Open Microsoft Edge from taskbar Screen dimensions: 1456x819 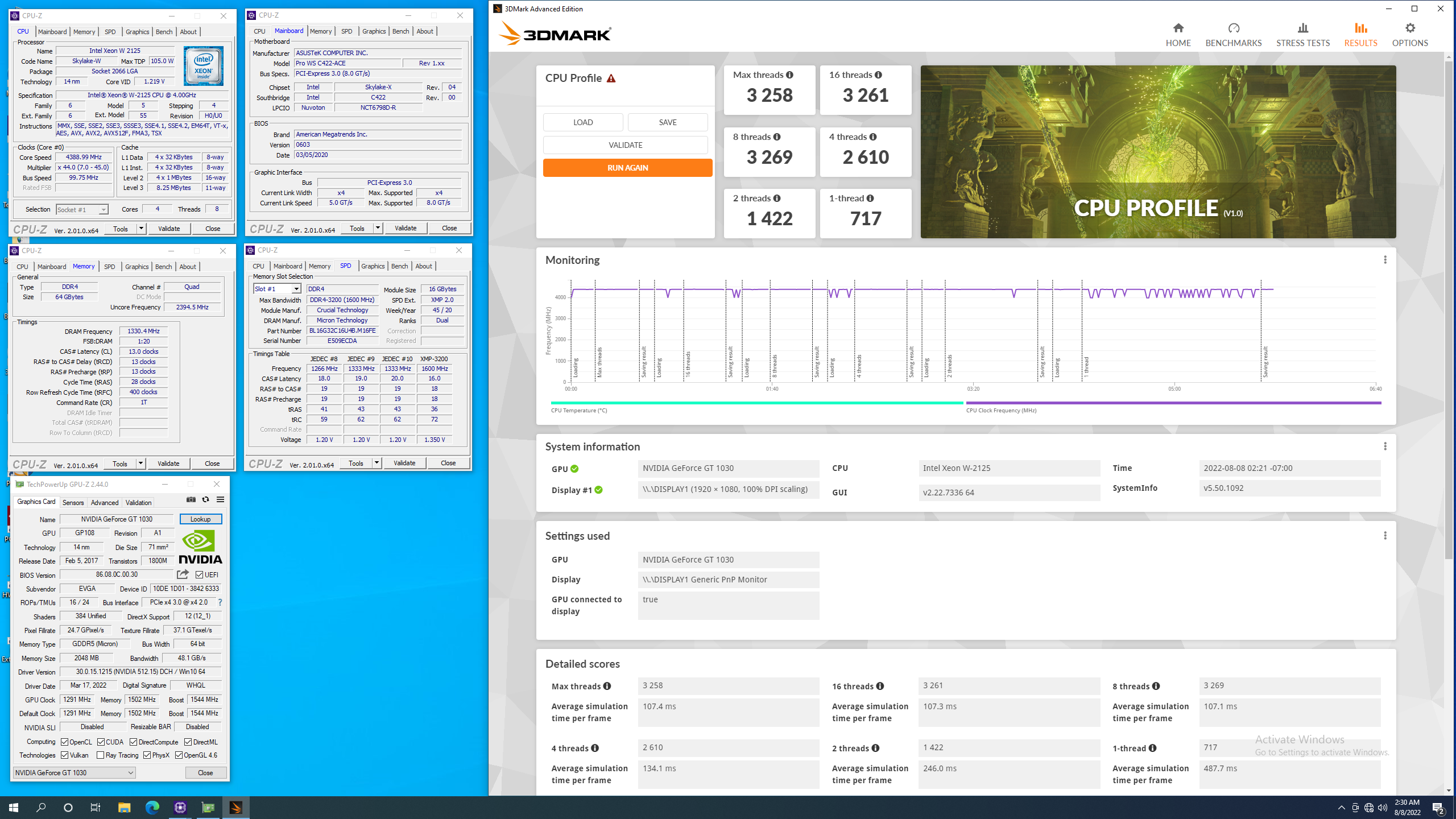pyautogui.click(x=152, y=808)
